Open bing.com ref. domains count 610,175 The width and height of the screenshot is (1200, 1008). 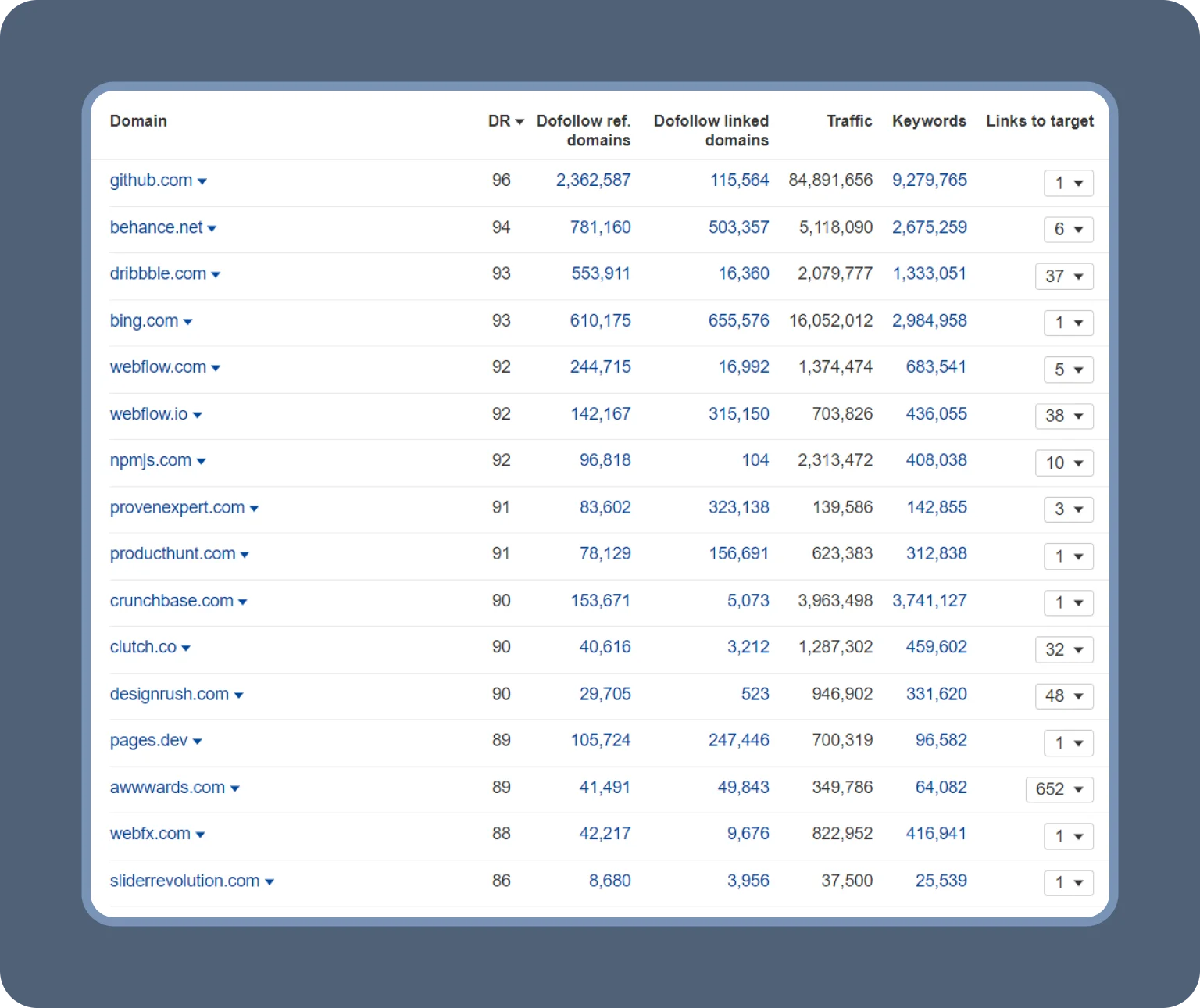pyautogui.click(x=600, y=320)
